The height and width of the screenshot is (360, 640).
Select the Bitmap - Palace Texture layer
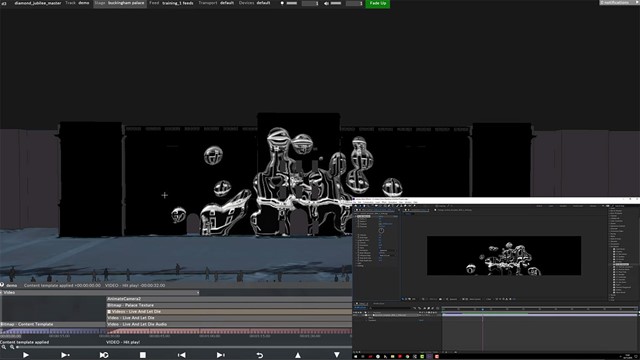pyautogui.click(x=229, y=305)
